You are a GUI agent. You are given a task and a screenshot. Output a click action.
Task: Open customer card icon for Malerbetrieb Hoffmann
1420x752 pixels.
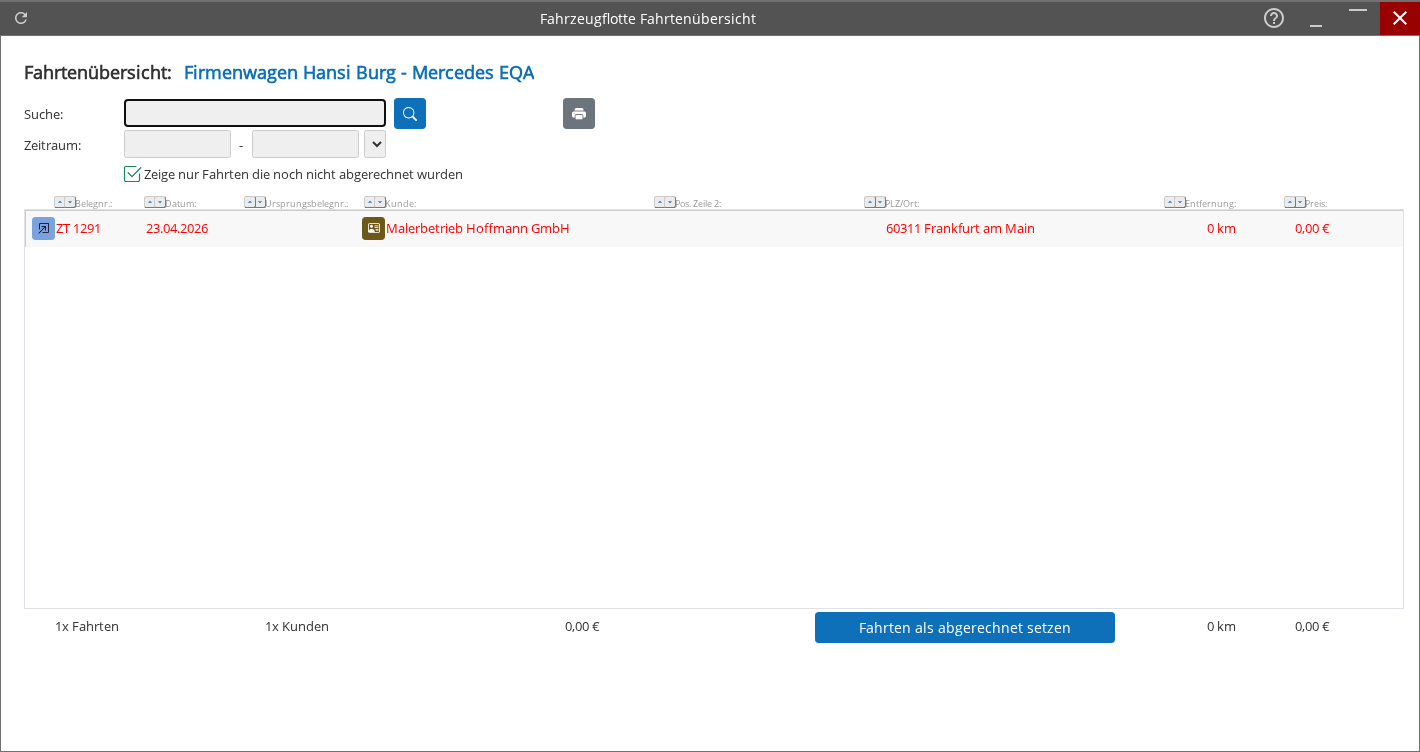[373, 228]
